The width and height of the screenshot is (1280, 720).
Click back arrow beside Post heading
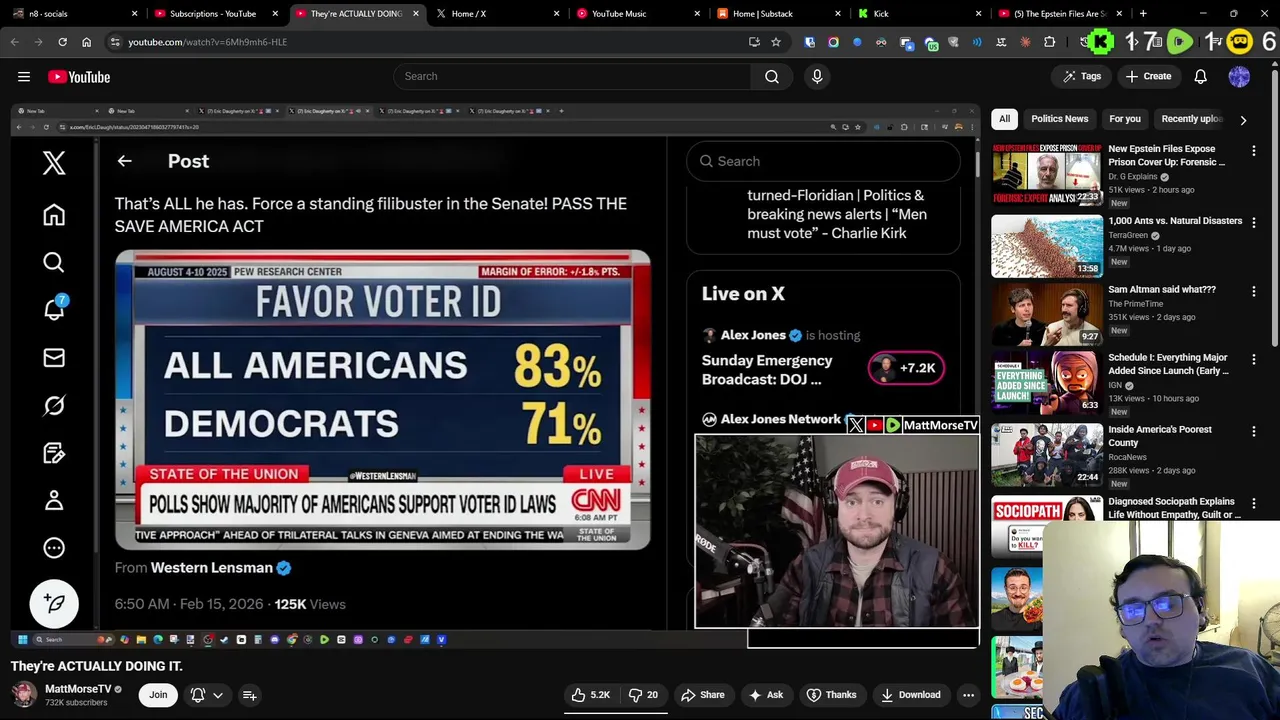point(124,161)
